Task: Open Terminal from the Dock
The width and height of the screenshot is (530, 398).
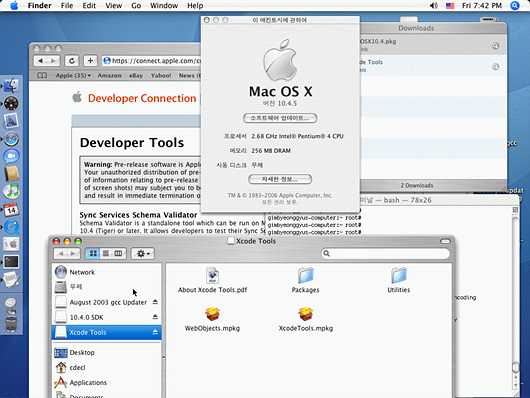Action: [x=11, y=262]
